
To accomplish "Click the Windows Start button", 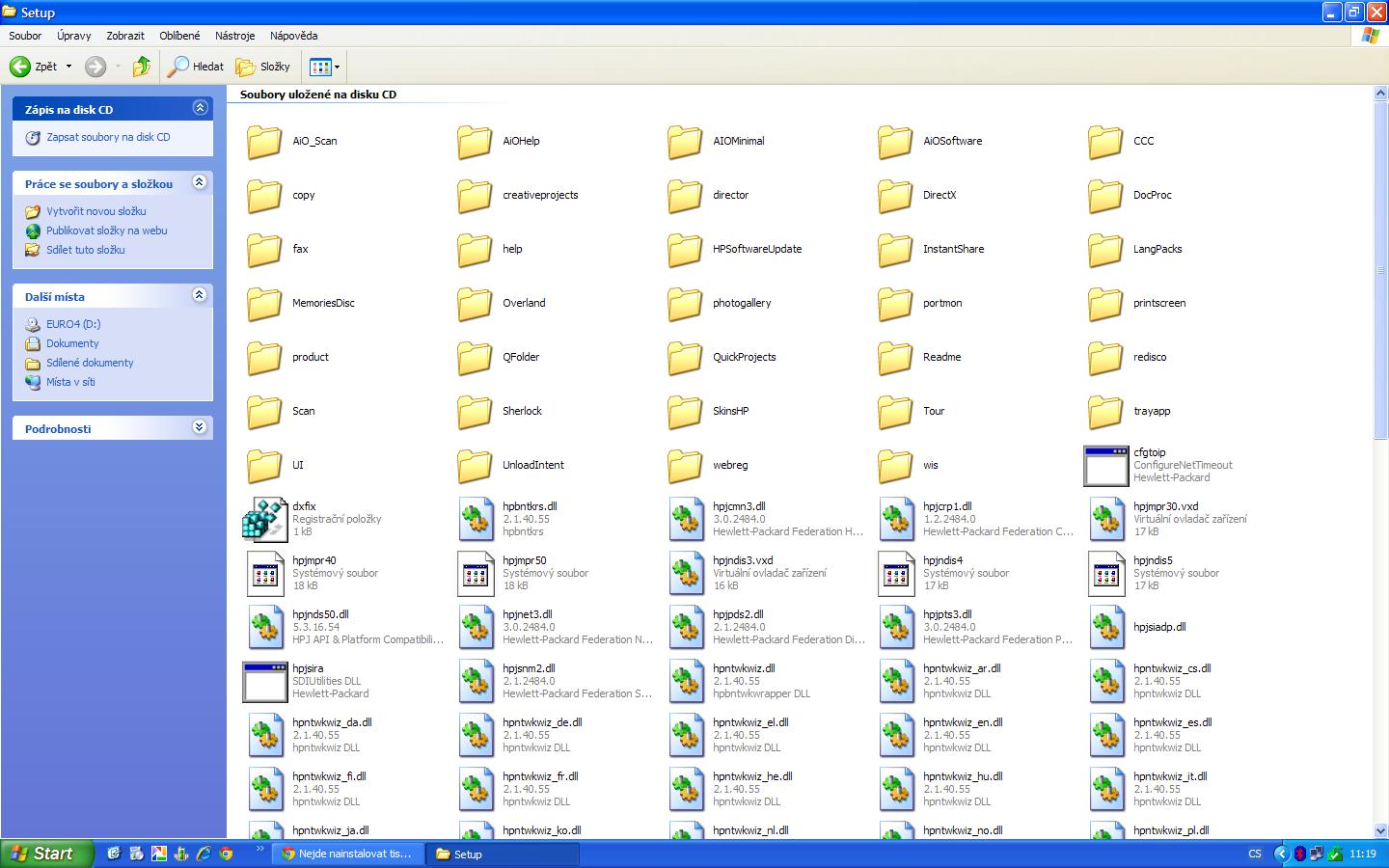I will [46, 854].
